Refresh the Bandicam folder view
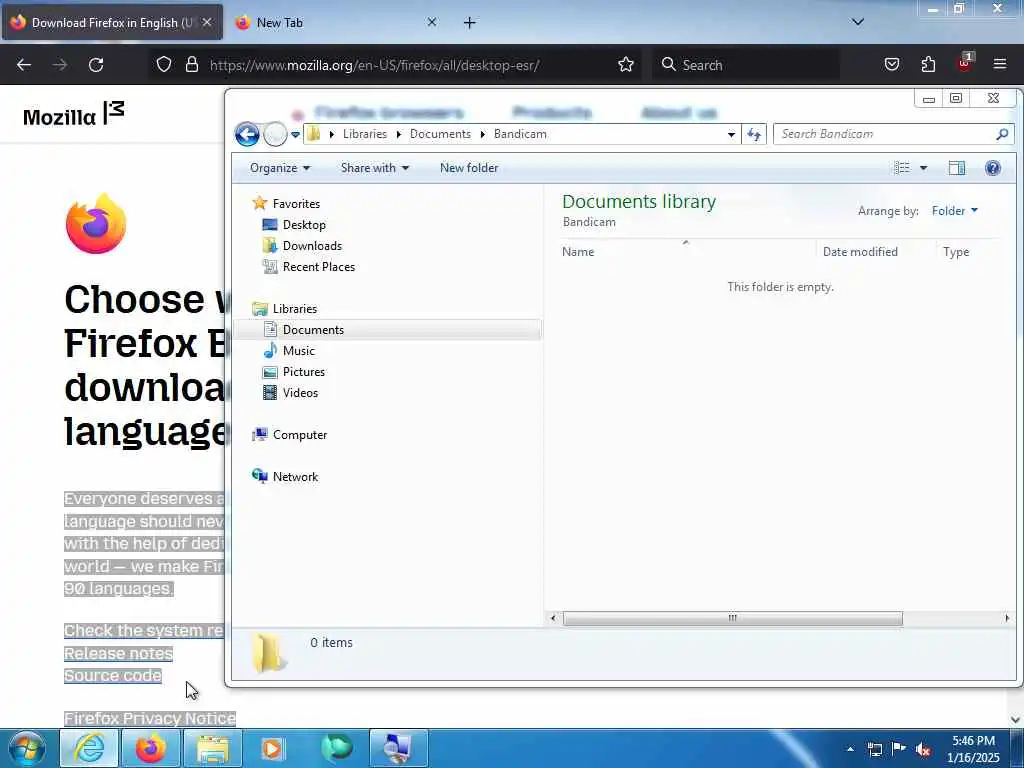1024x768 pixels. pyautogui.click(x=754, y=135)
